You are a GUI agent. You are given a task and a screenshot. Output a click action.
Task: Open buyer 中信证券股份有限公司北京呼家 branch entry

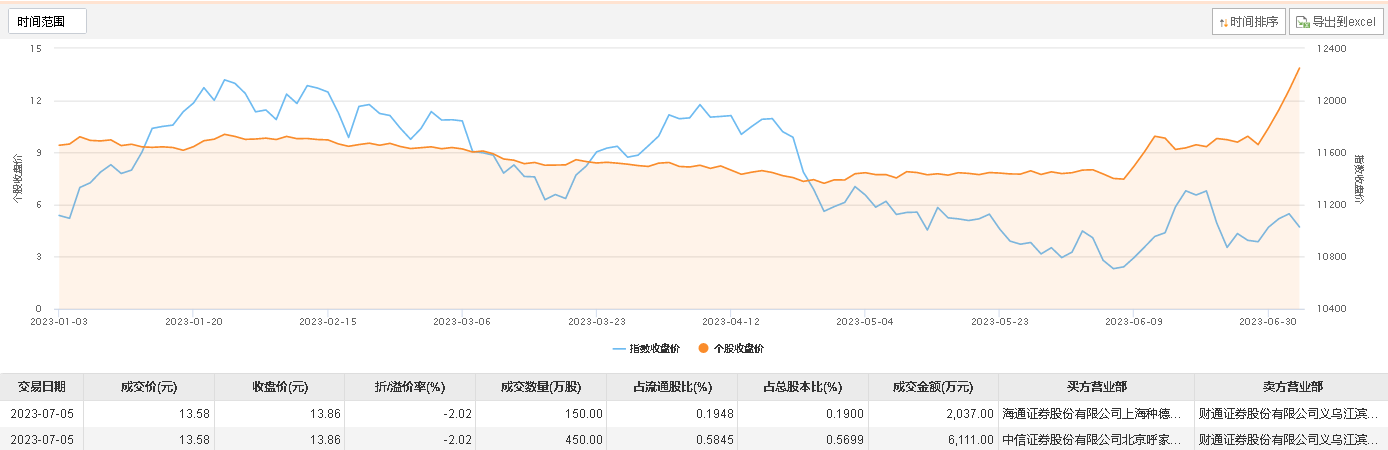pos(1096,439)
